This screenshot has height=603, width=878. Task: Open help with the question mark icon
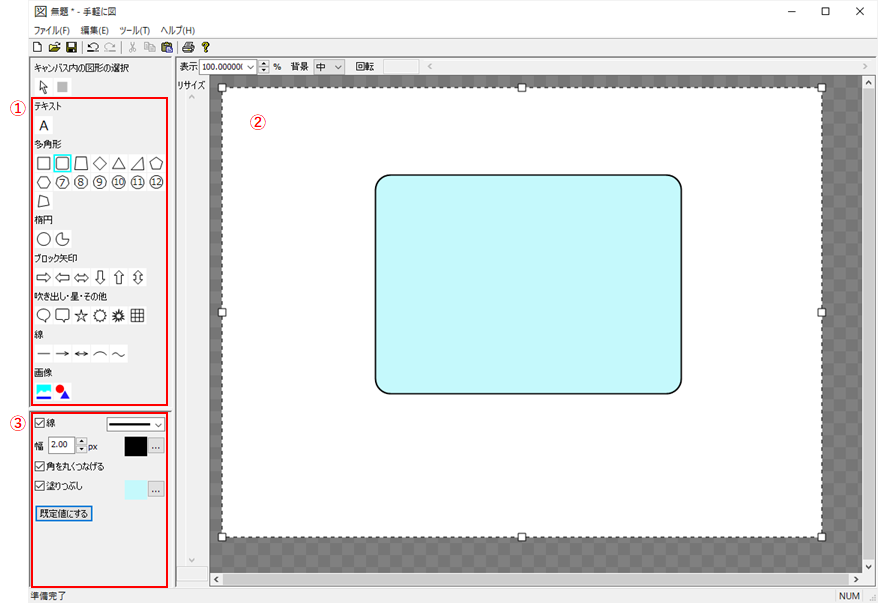click(205, 48)
